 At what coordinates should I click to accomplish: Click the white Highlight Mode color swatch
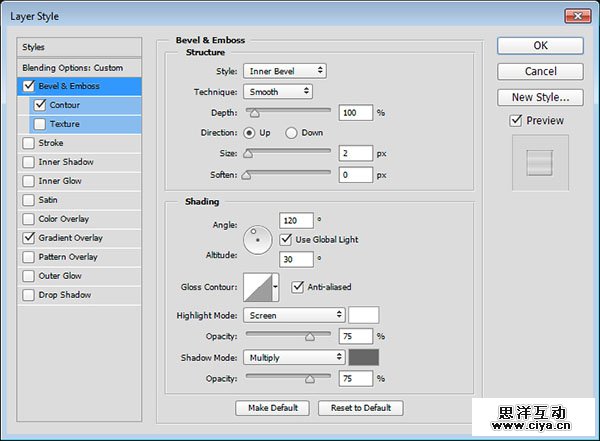363,315
